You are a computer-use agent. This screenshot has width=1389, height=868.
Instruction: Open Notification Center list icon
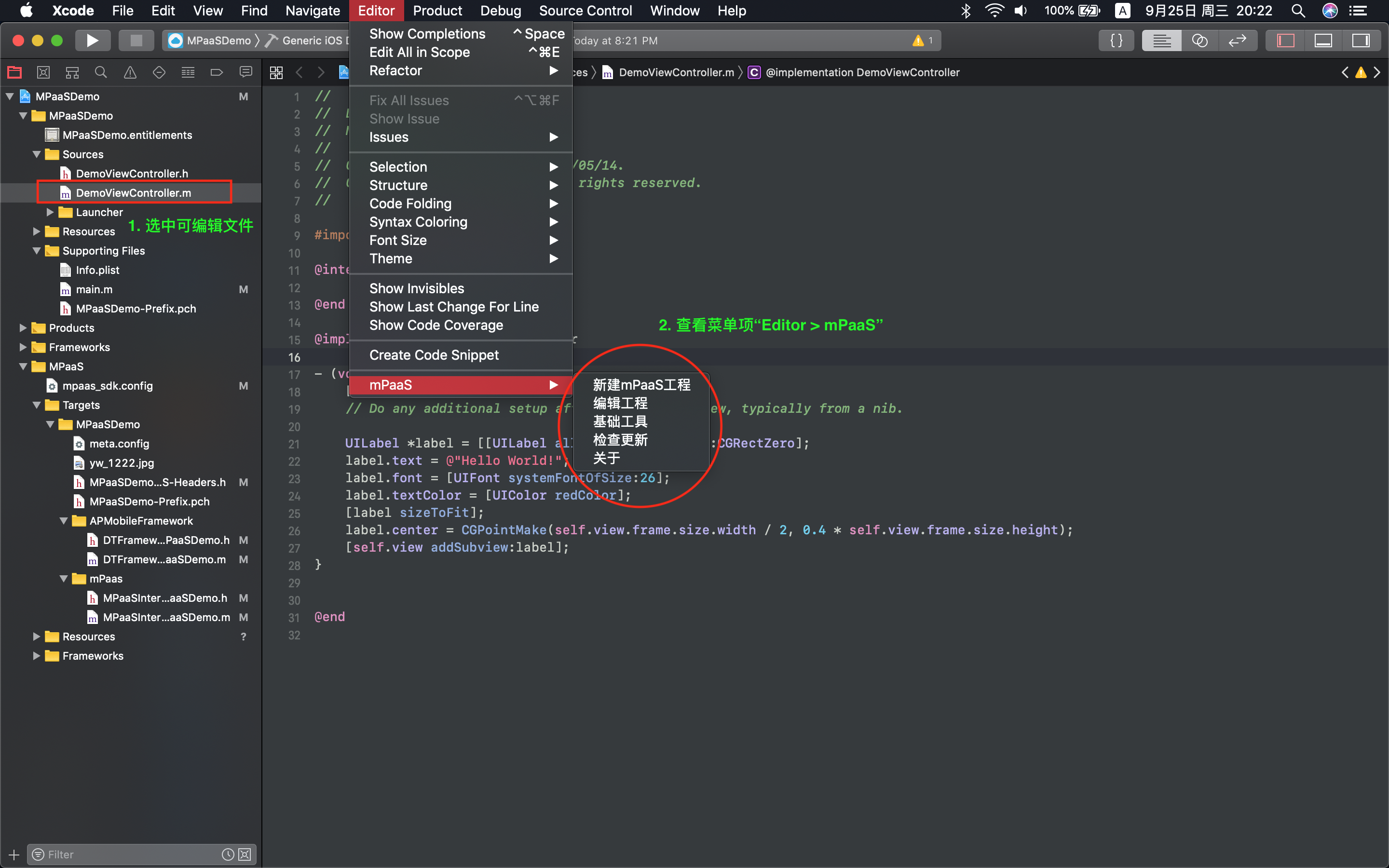(x=1358, y=10)
